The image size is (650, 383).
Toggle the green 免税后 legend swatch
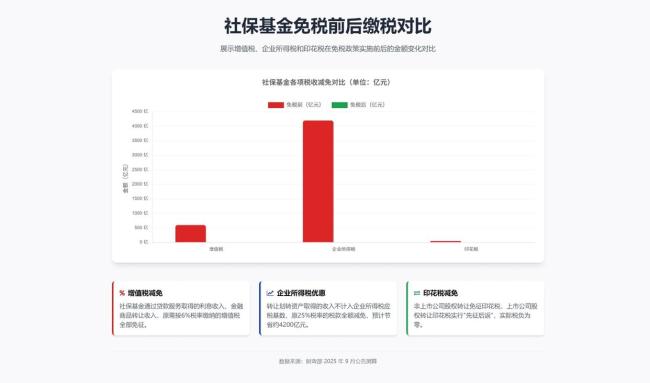(x=340, y=105)
